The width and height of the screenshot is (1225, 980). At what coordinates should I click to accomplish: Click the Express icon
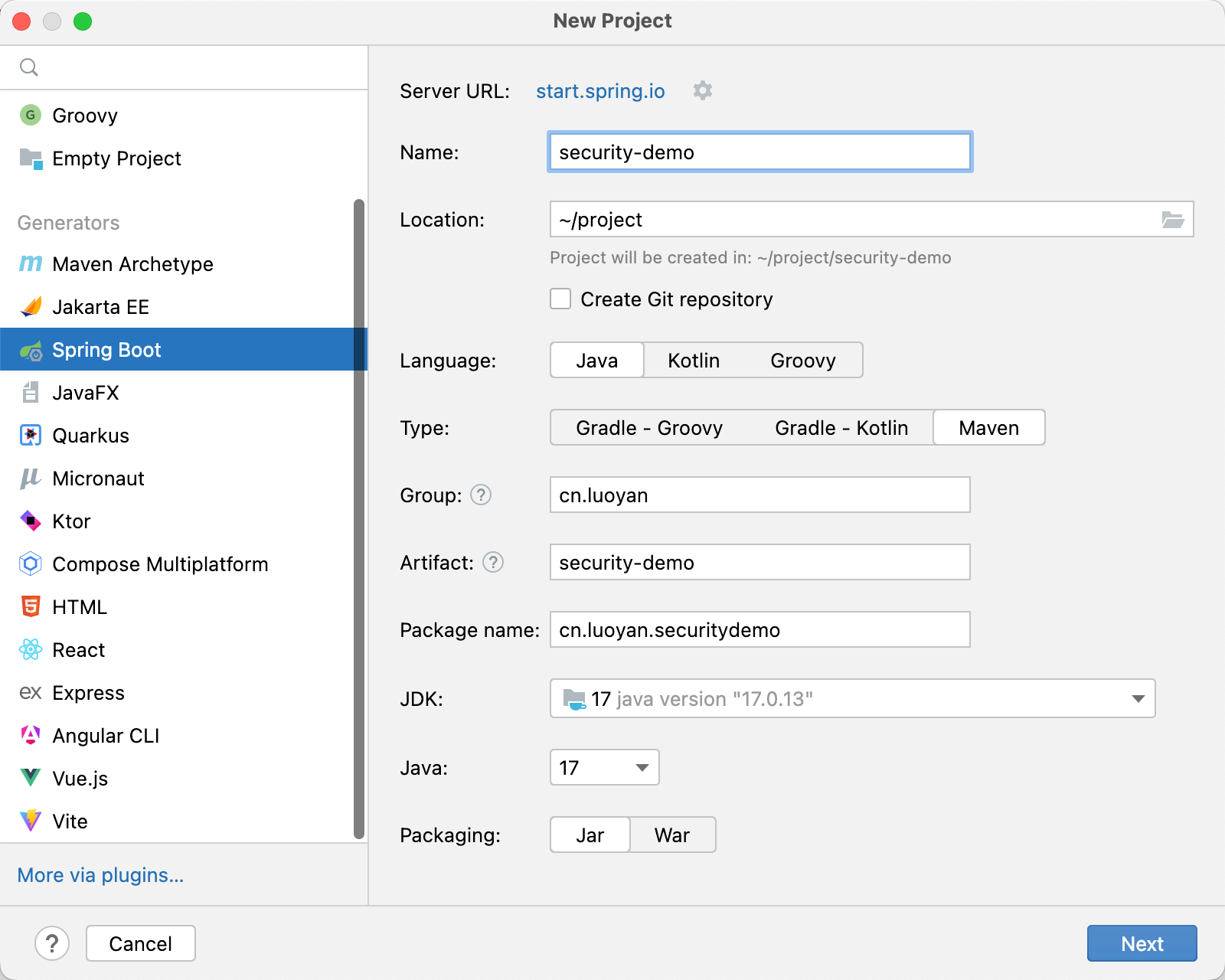pyautogui.click(x=31, y=693)
